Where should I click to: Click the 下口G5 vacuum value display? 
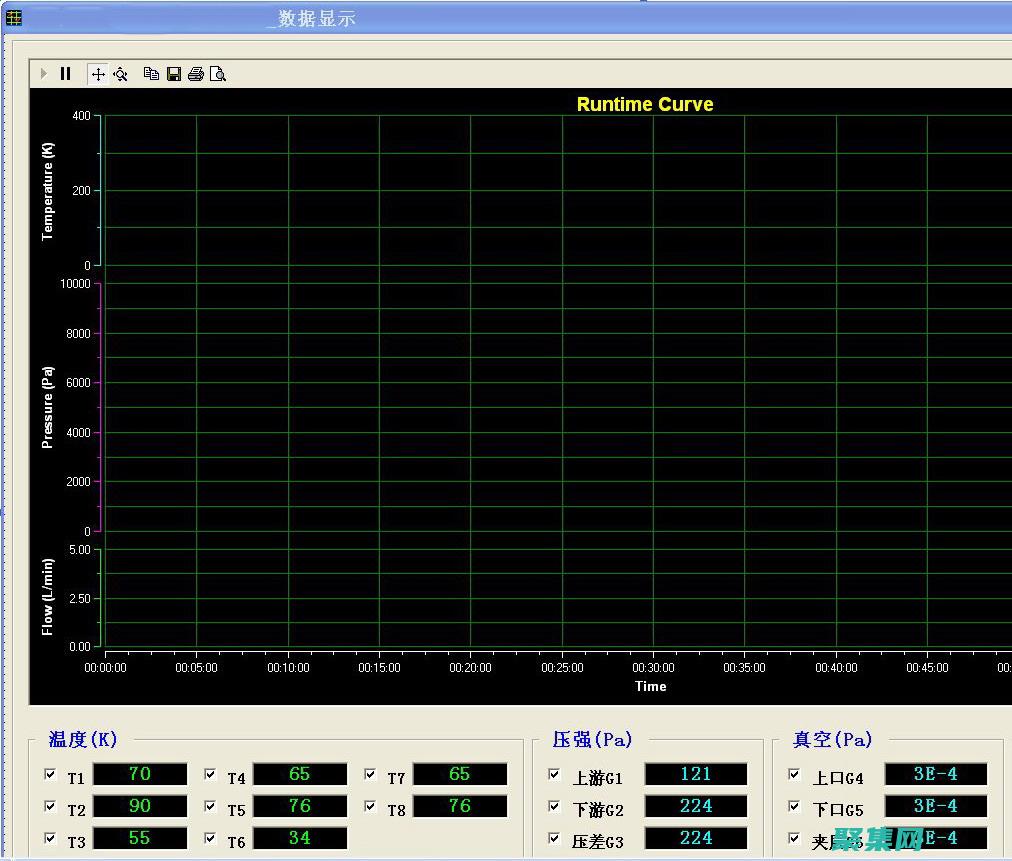click(x=936, y=806)
